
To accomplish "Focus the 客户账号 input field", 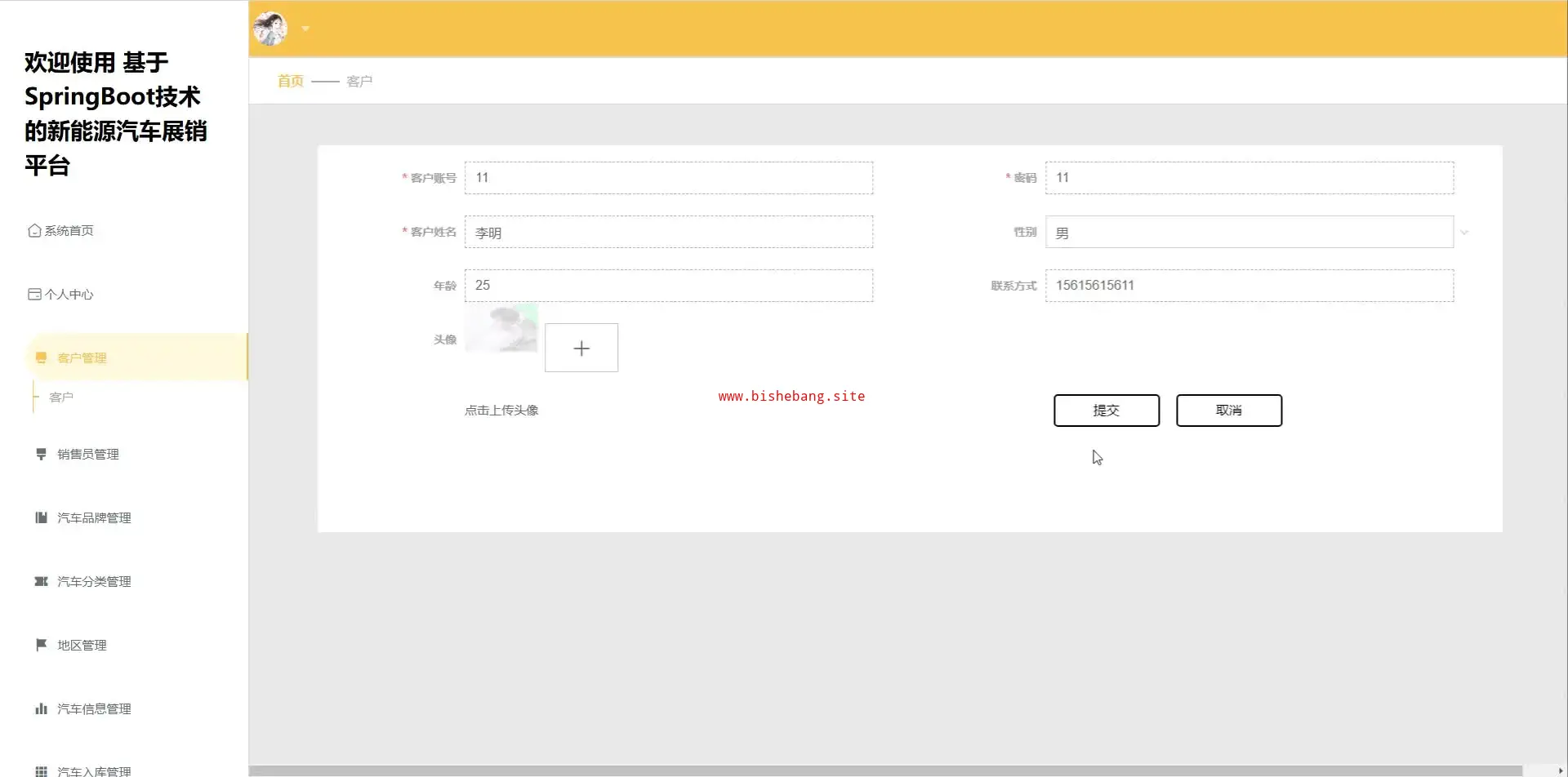I will (x=669, y=178).
